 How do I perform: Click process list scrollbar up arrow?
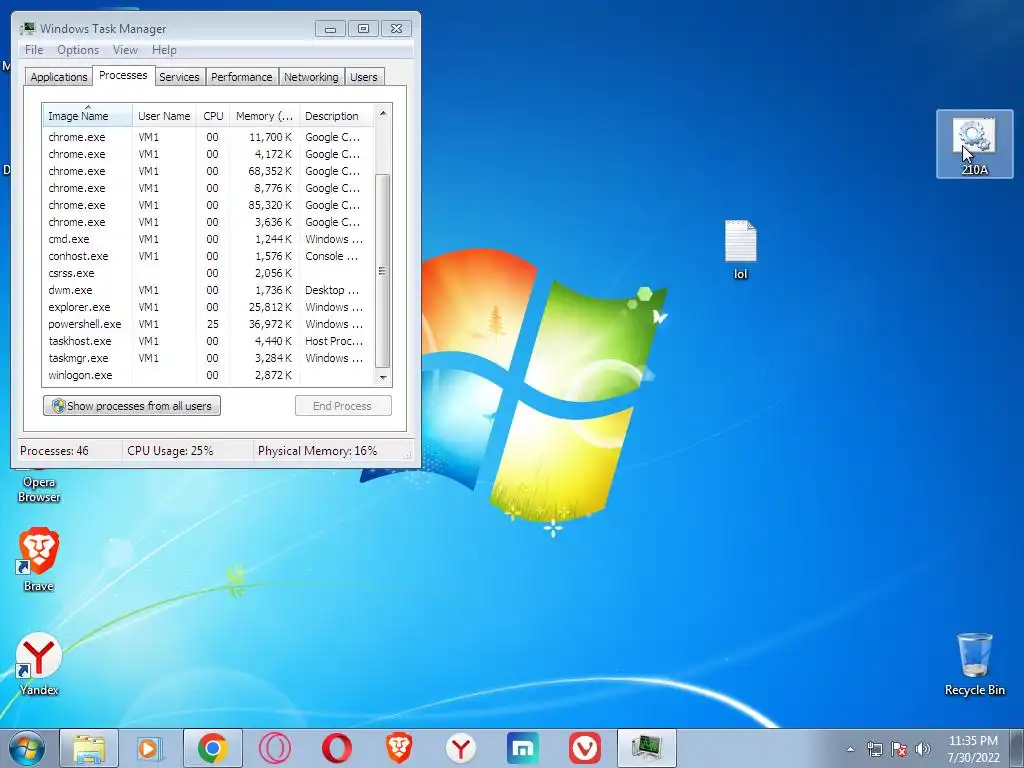[x=383, y=113]
